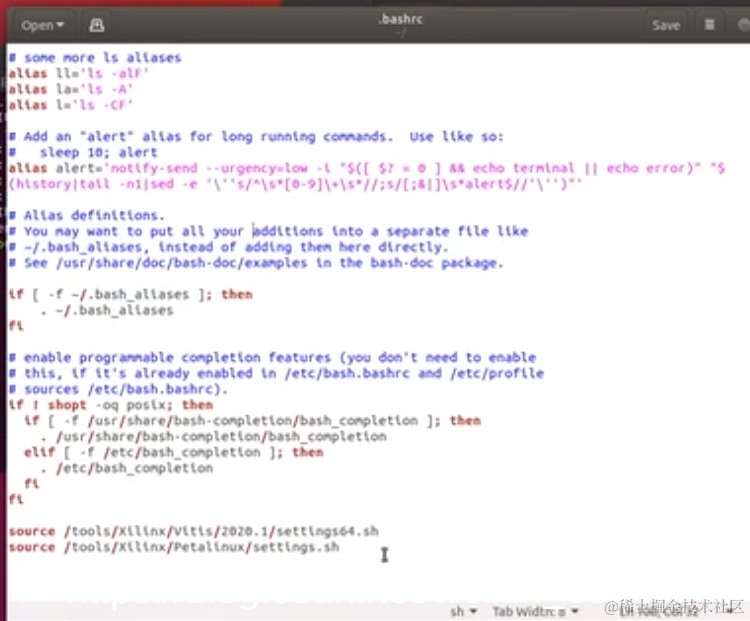Click the 'alias alert=' notify-send line
The width and height of the screenshot is (750, 621).
(x=367, y=168)
